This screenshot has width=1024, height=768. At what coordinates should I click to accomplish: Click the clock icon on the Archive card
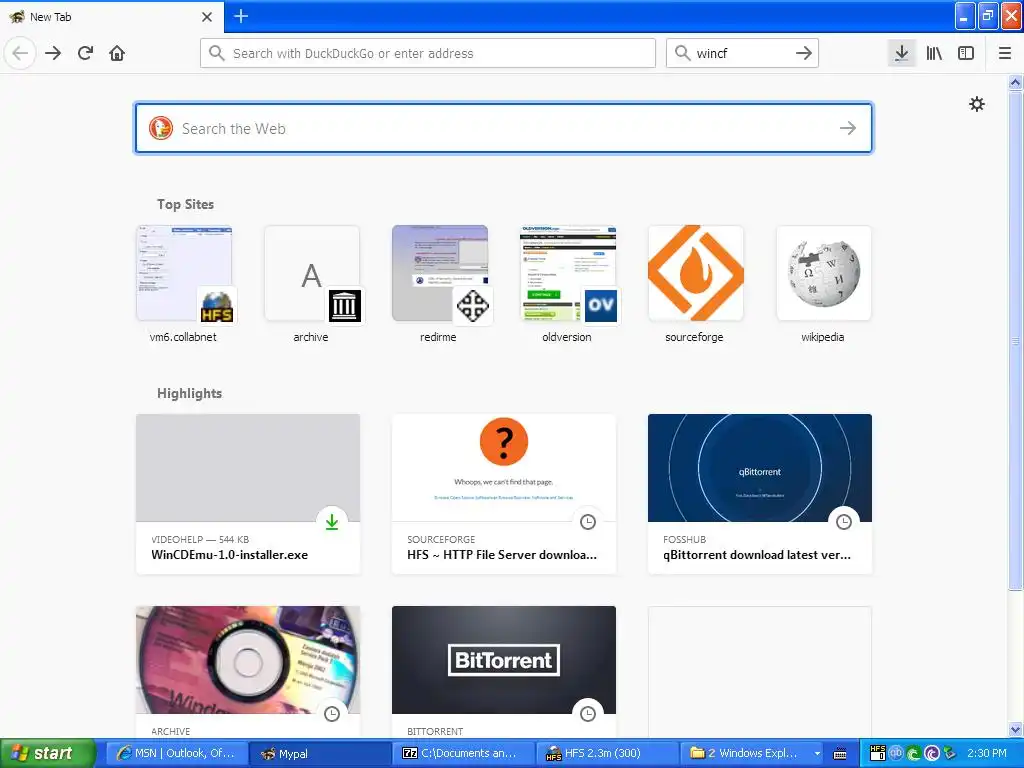[x=332, y=714]
